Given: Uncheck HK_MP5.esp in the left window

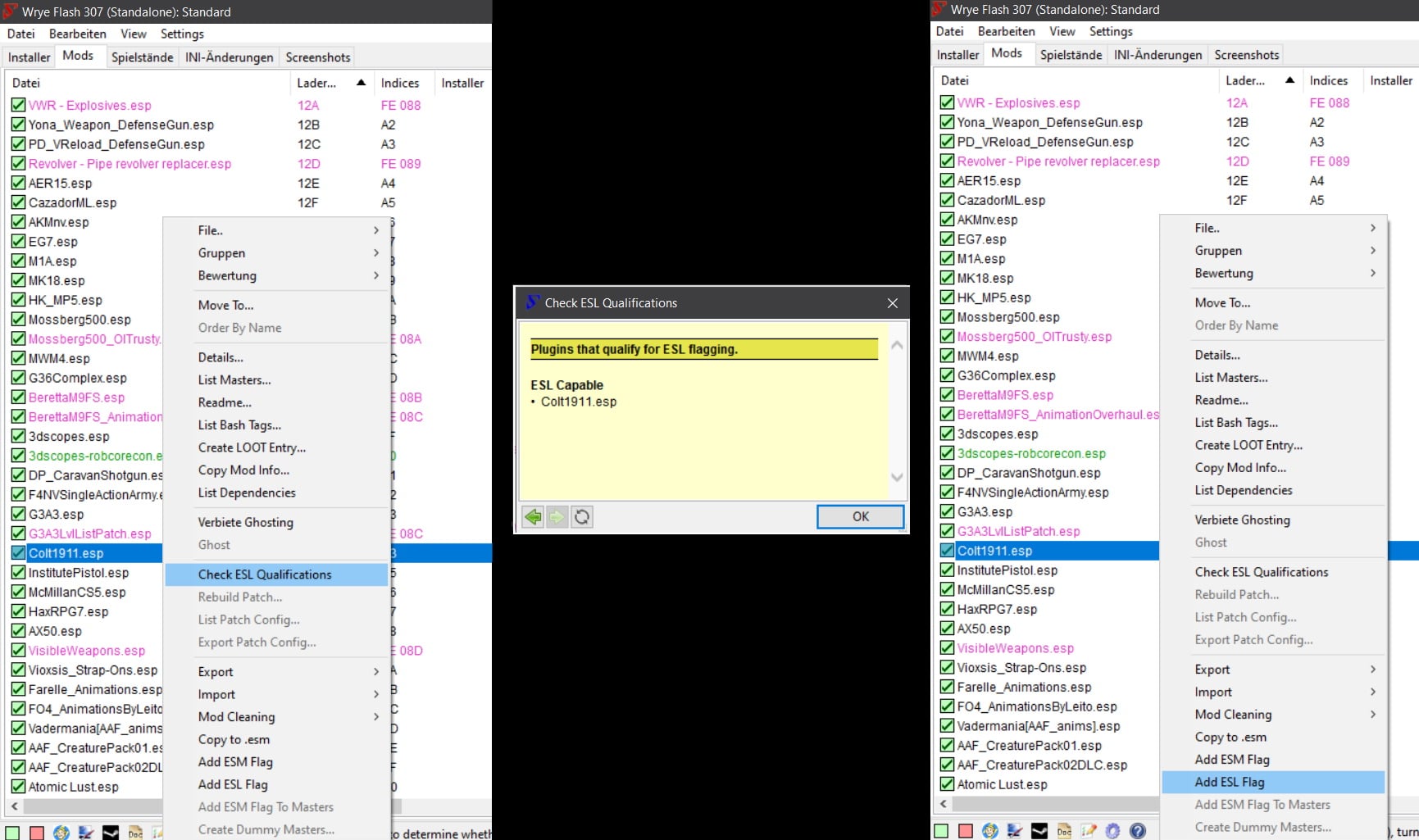Looking at the screenshot, I should point(18,300).
